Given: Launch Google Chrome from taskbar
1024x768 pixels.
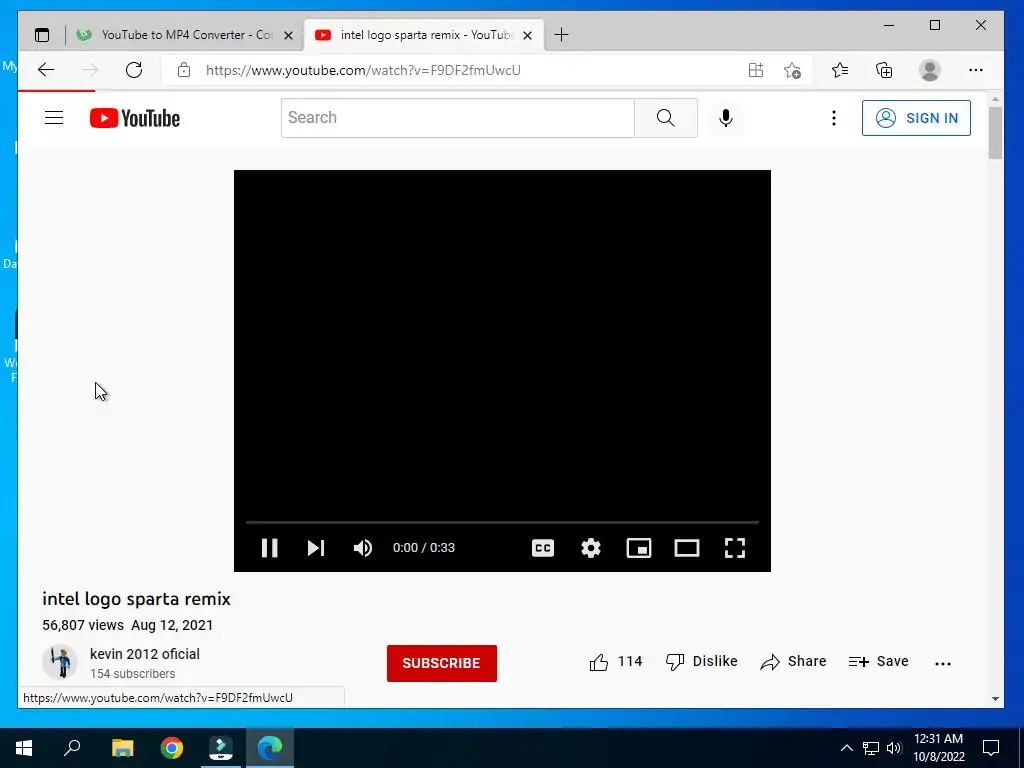Looking at the screenshot, I should click(172, 748).
